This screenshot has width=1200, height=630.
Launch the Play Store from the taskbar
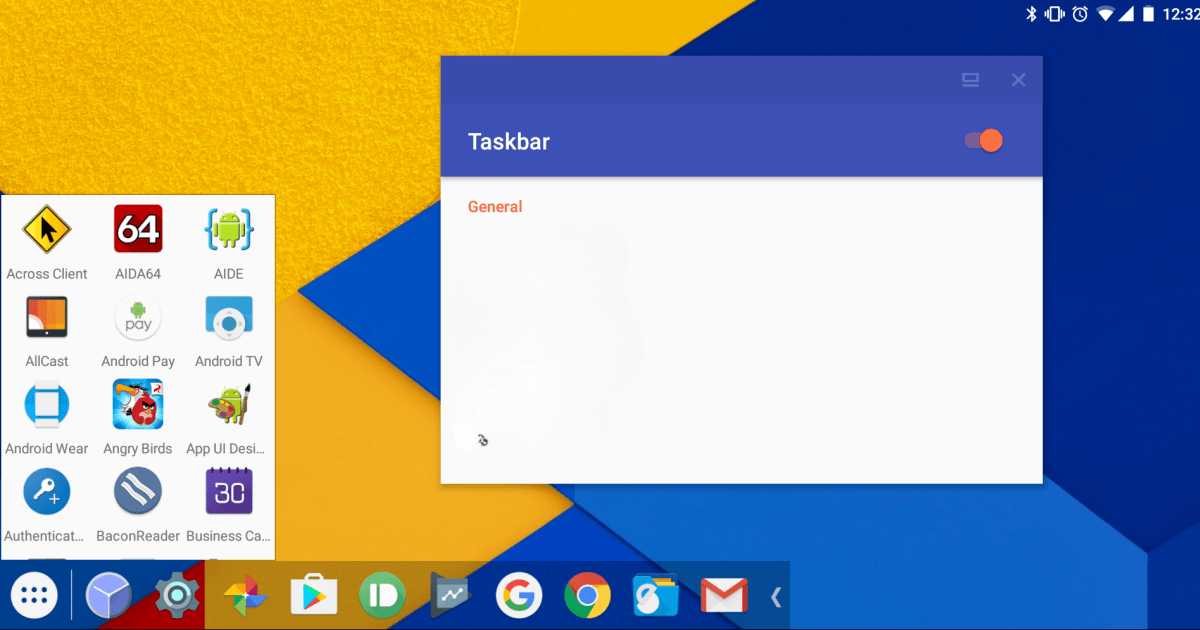click(x=313, y=595)
